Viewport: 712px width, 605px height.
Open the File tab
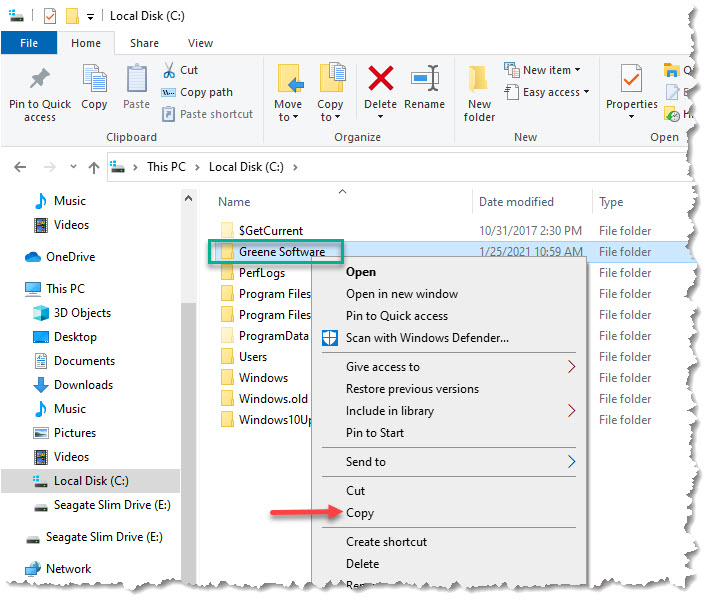(29, 43)
